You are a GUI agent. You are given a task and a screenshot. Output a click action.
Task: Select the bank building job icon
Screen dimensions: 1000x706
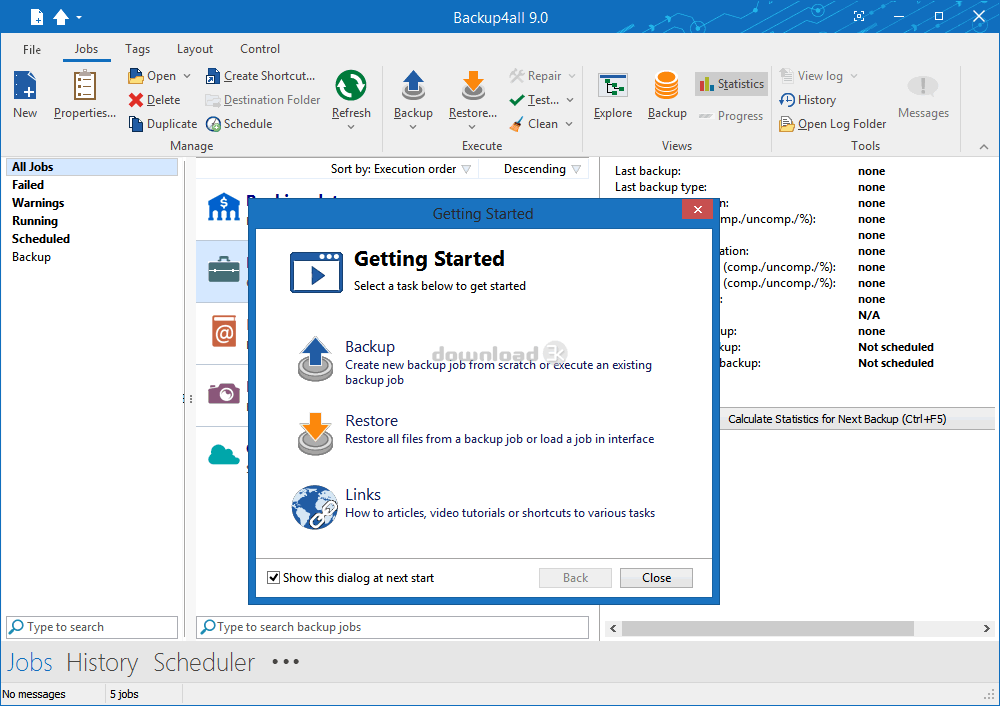pos(224,207)
